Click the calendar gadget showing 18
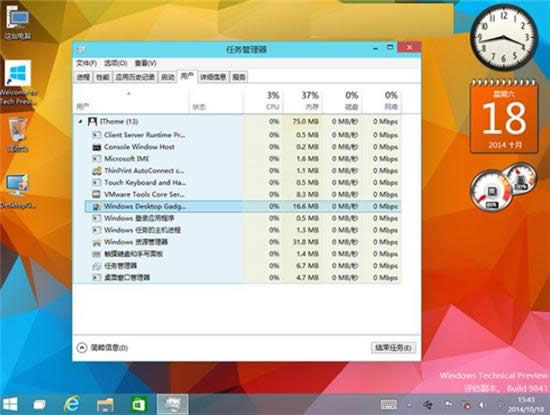 click(504, 116)
